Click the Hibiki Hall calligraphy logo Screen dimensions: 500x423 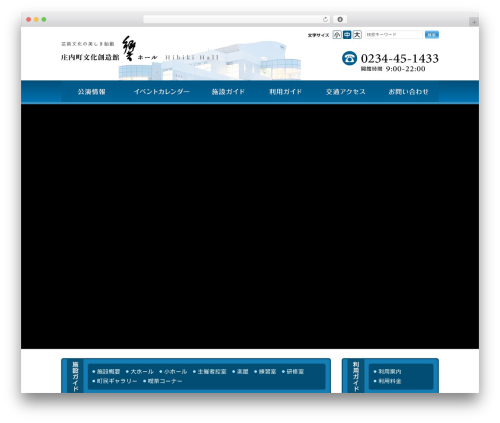(x=129, y=49)
